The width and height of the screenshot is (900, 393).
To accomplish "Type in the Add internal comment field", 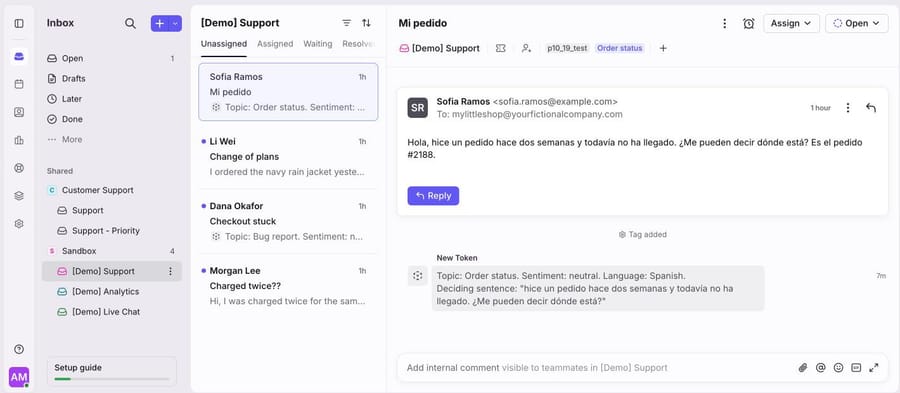I will [597, 368].
